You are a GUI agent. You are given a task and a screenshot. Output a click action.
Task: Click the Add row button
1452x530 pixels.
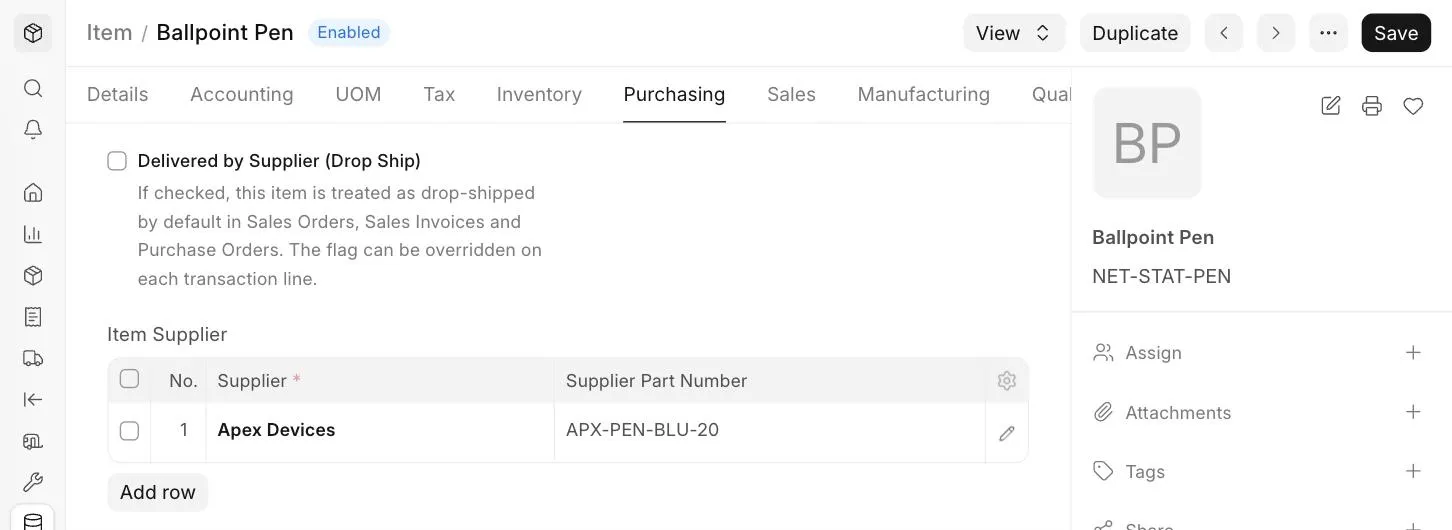click(x=158, y=492)
